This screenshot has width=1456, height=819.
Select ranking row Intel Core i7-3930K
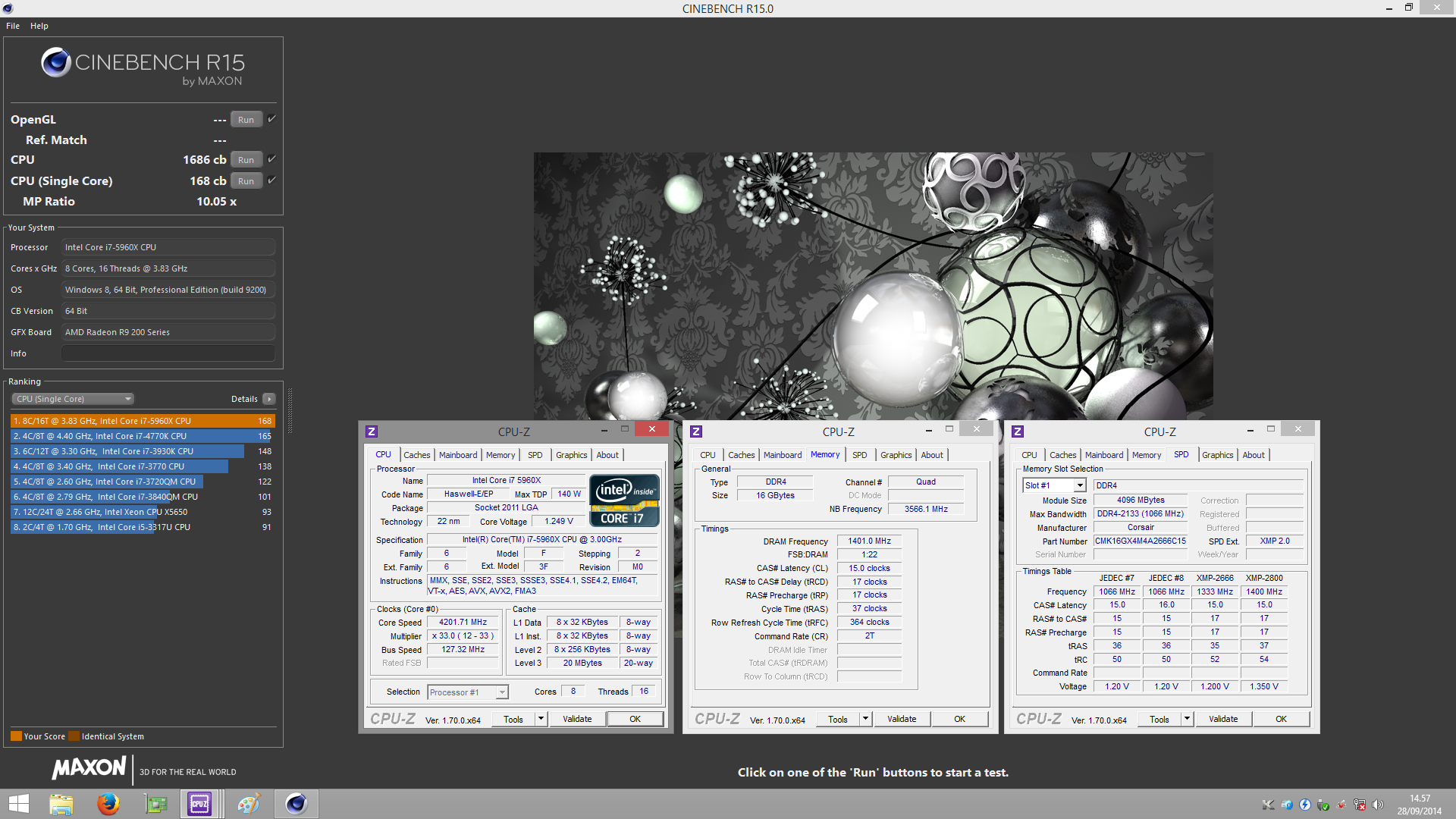pos(143,451)
